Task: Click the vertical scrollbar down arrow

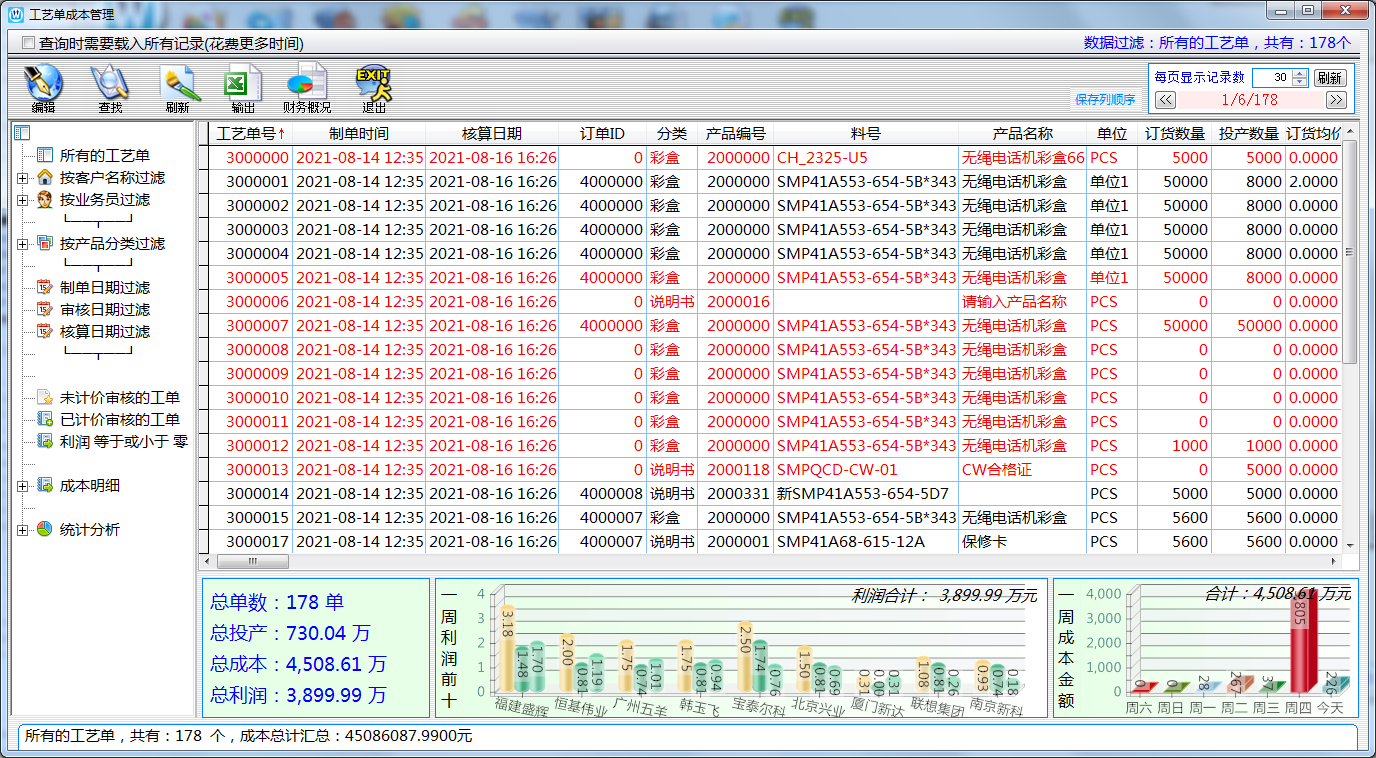Action: 1349,546
